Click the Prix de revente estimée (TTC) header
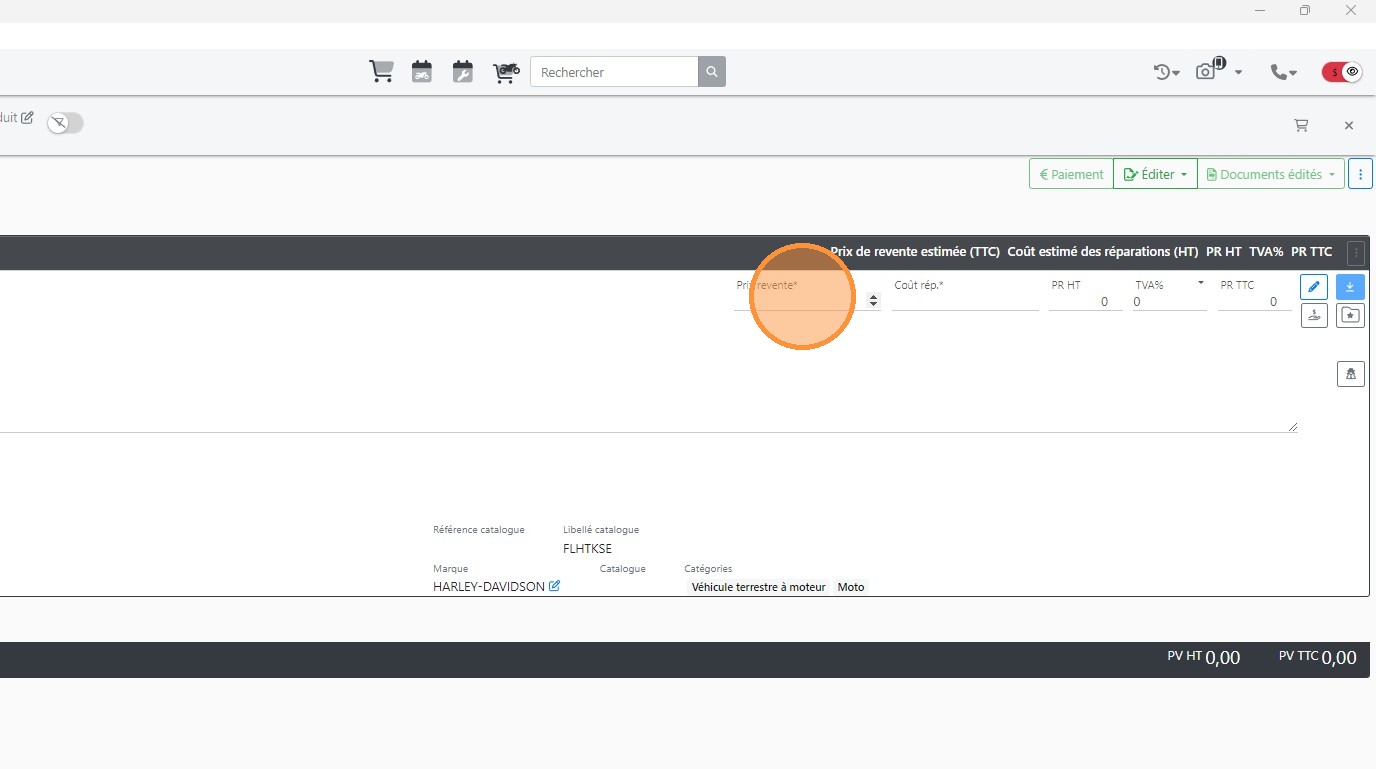Image resolution: width=1376 pixels, height=769 pixels. pyautogui.click(x=915, y=252)
